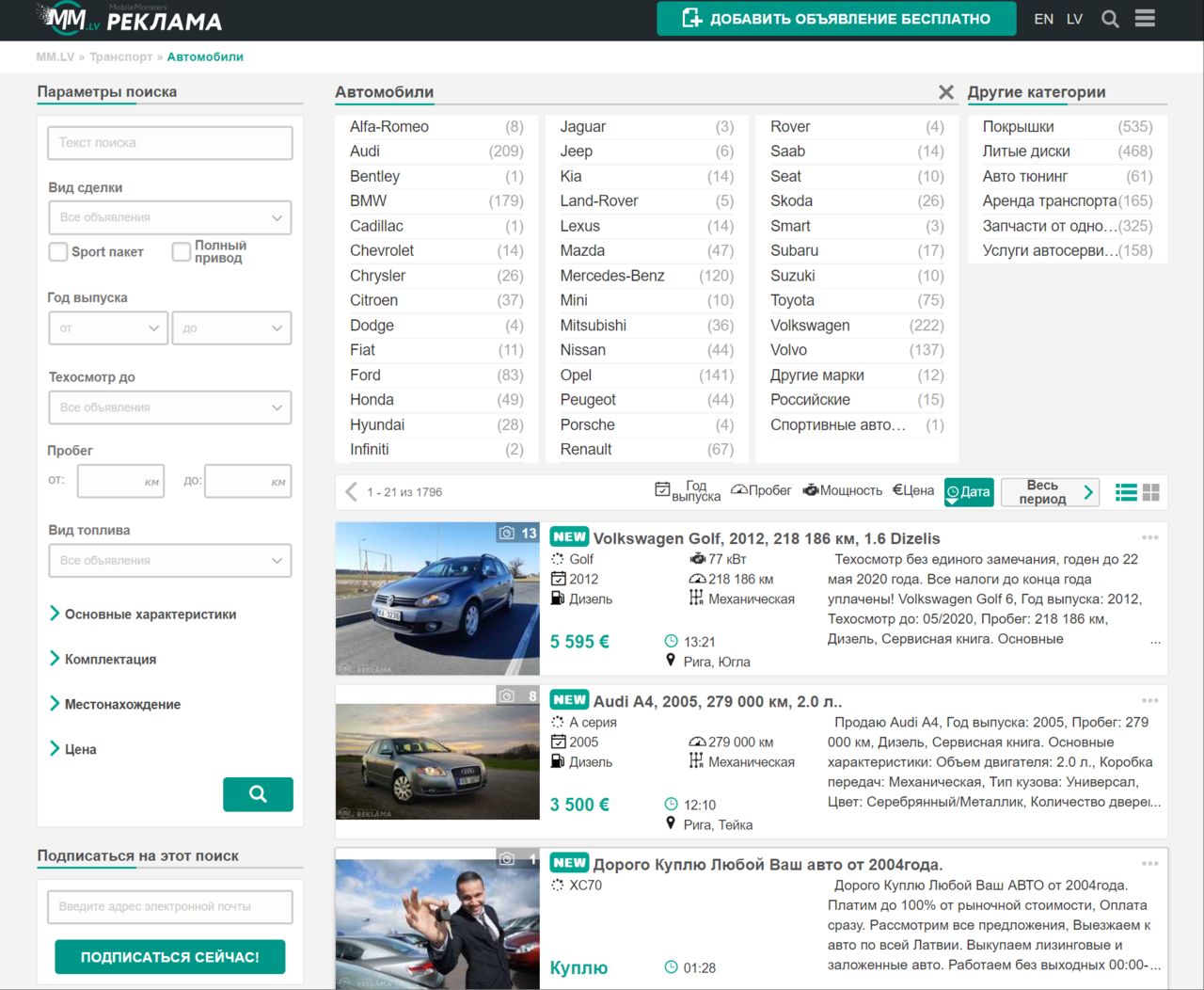Screen dimensions: 1204x990
Task: Open Volkswagen Golf, 2012 listing title
Action: click(767, 538)
